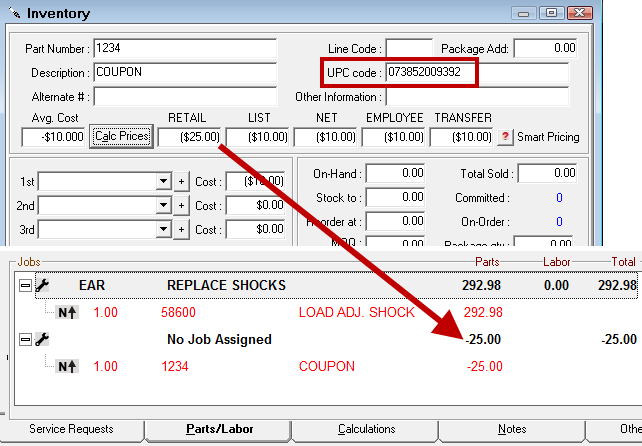This screenshot has height=446, width=642.
Task: Click the Description field containing COUPON
Action: [x=185, y=72]
